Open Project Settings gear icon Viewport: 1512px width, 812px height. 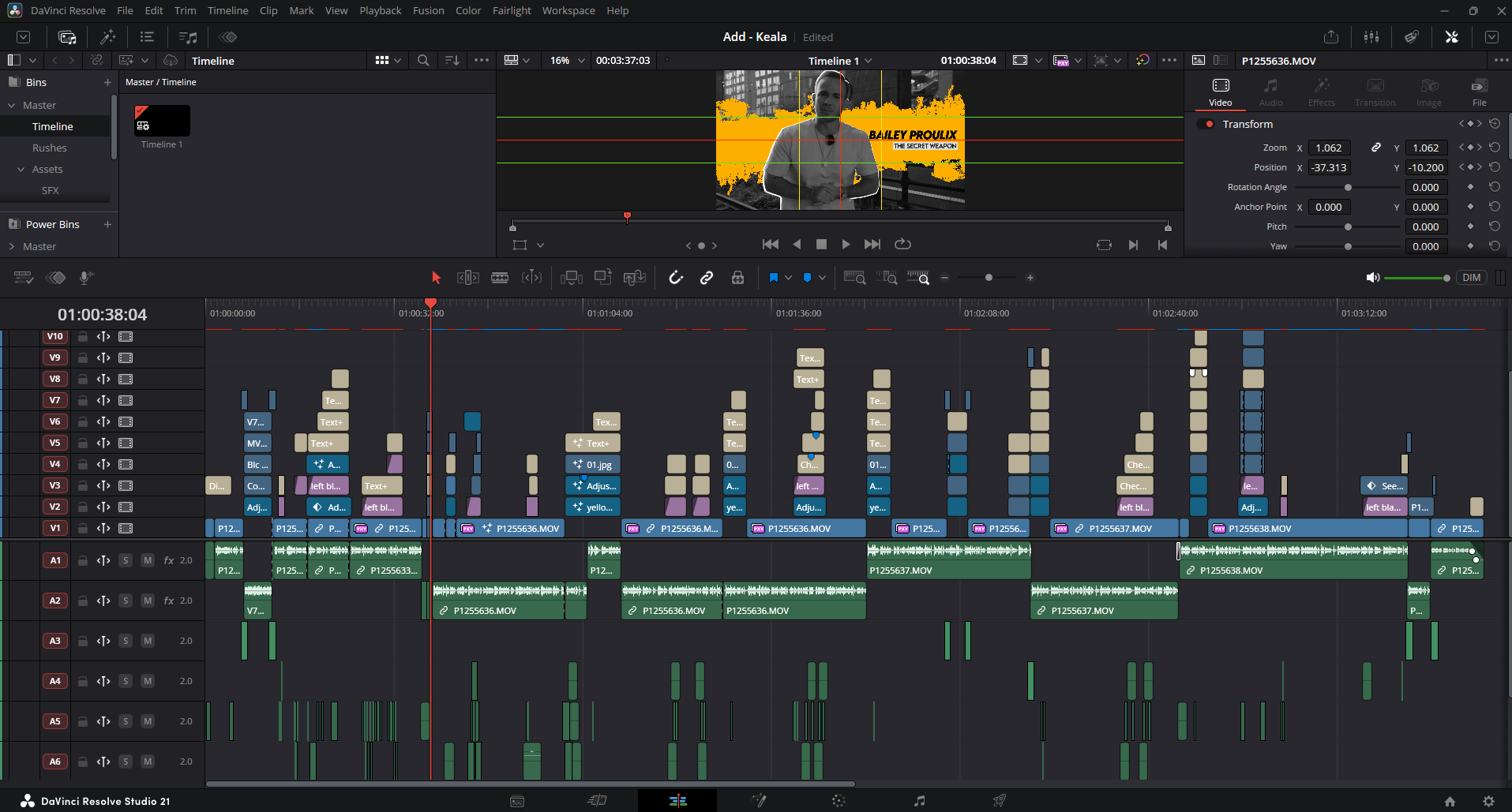point(1488,802)
